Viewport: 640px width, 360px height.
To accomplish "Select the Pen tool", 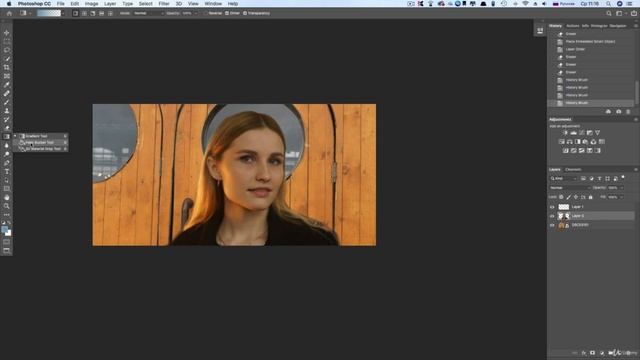I will tap(7, 163).
